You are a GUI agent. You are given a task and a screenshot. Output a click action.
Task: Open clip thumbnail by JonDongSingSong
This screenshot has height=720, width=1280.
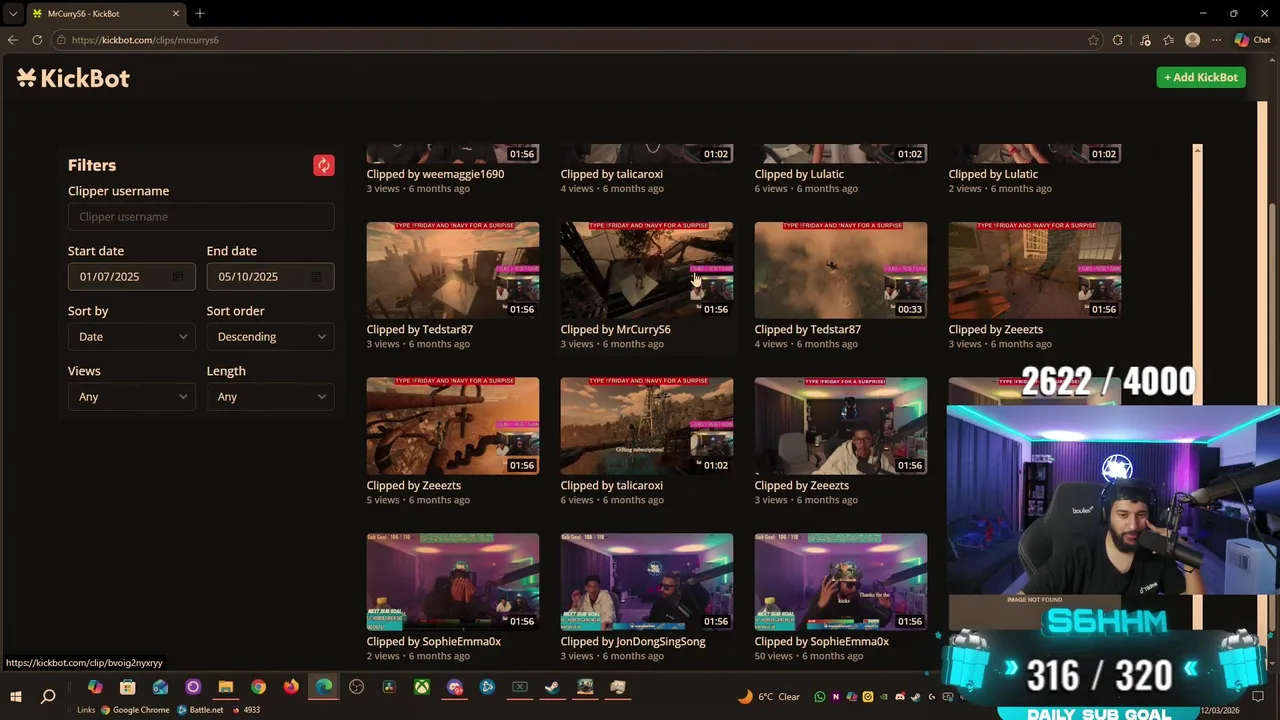click(647, 581)
